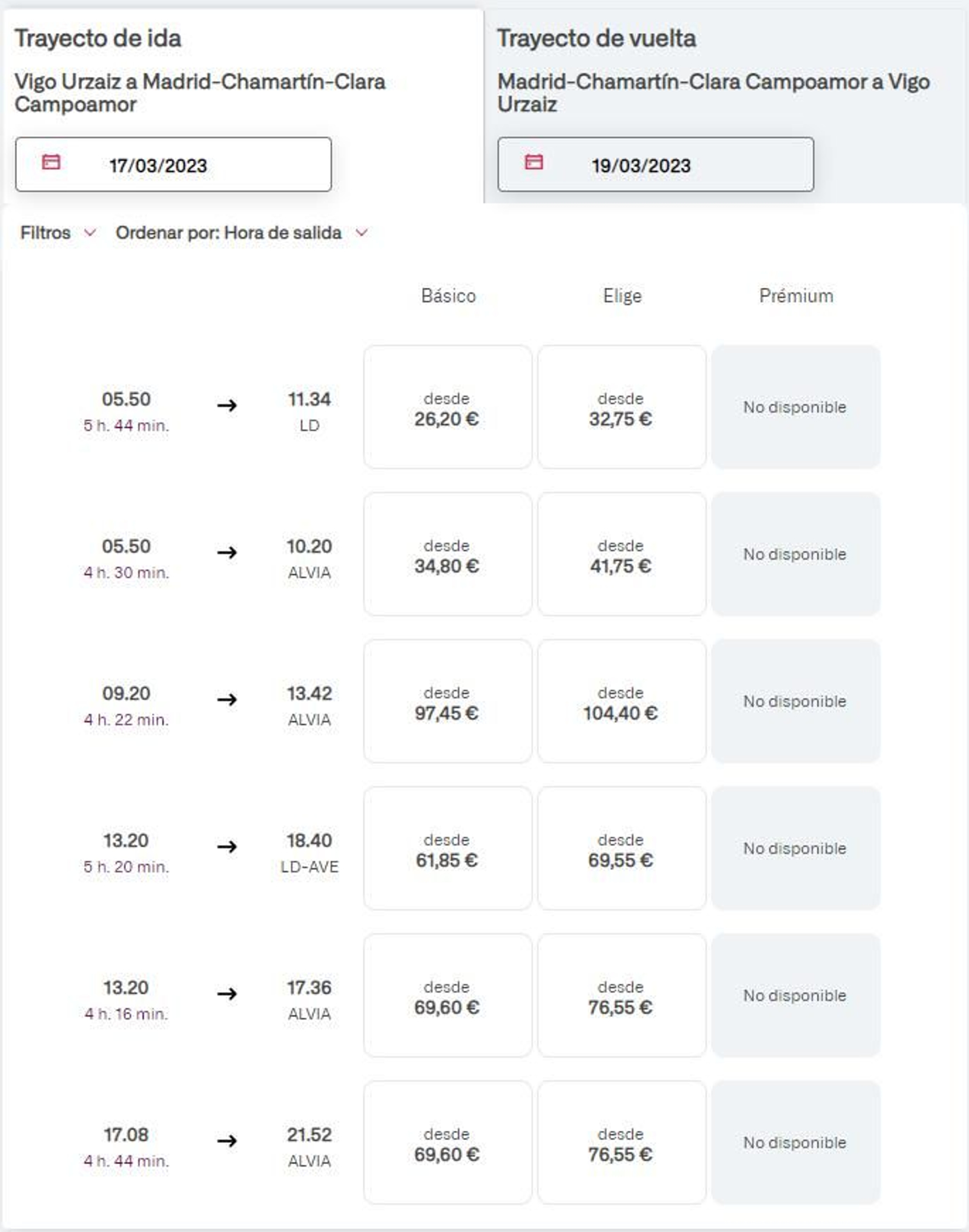Pick the 97,45 € Básico fare at 09.20
Screen dimensions: 969x1232
(448, 701)
